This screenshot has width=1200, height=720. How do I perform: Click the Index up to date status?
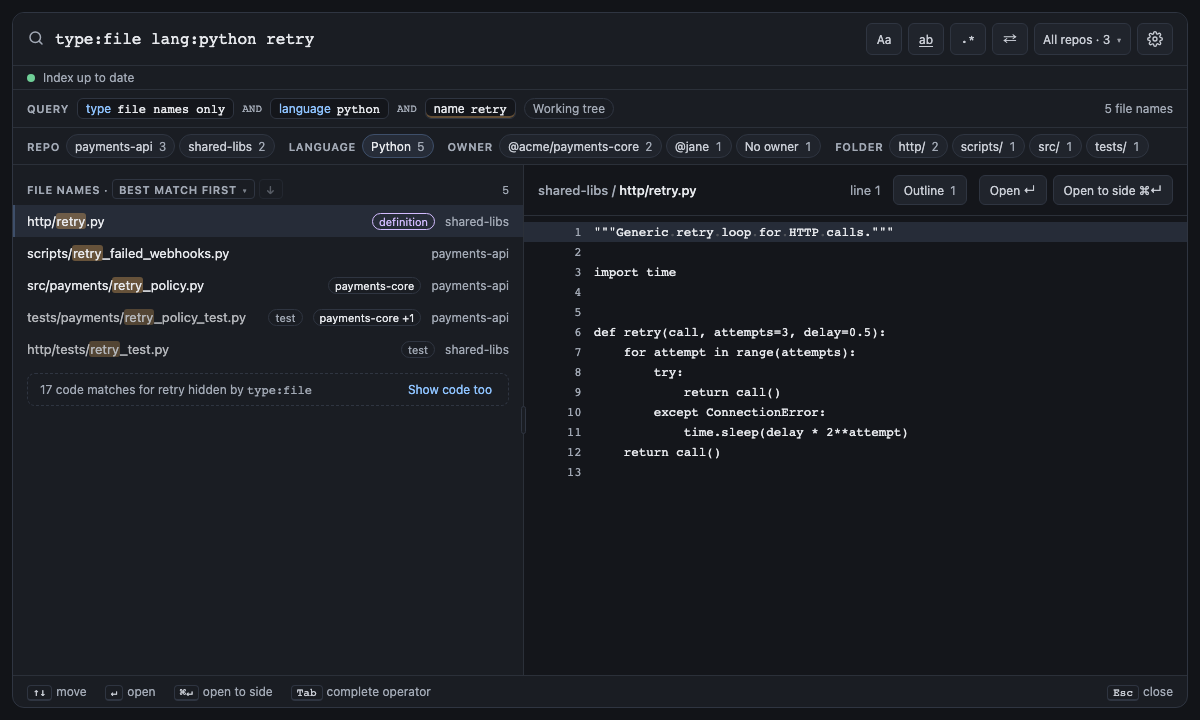[x=80, y=78]
